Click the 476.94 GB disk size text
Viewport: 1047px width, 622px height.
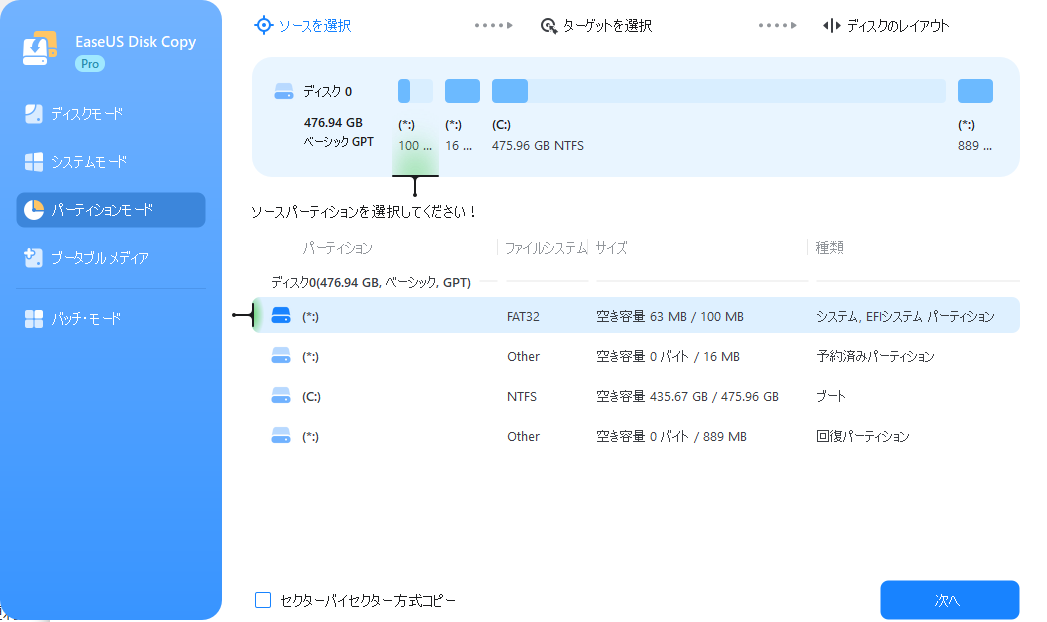point(333,123)
